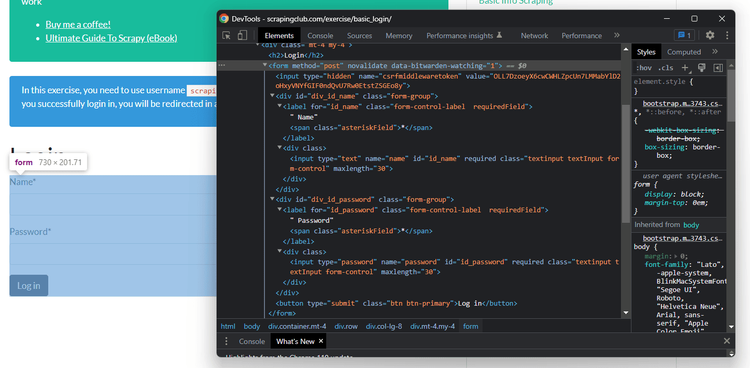Show more DevTools panel tabs chevron
Viewport: 750px width, 368px height.
coord(617,35)
